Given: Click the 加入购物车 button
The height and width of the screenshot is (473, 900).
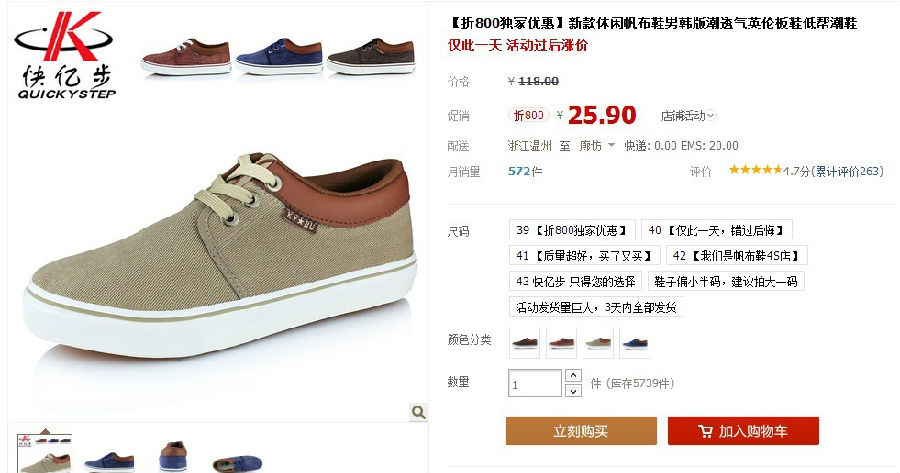Looking at the screenshot, I should tap(743, 431).
